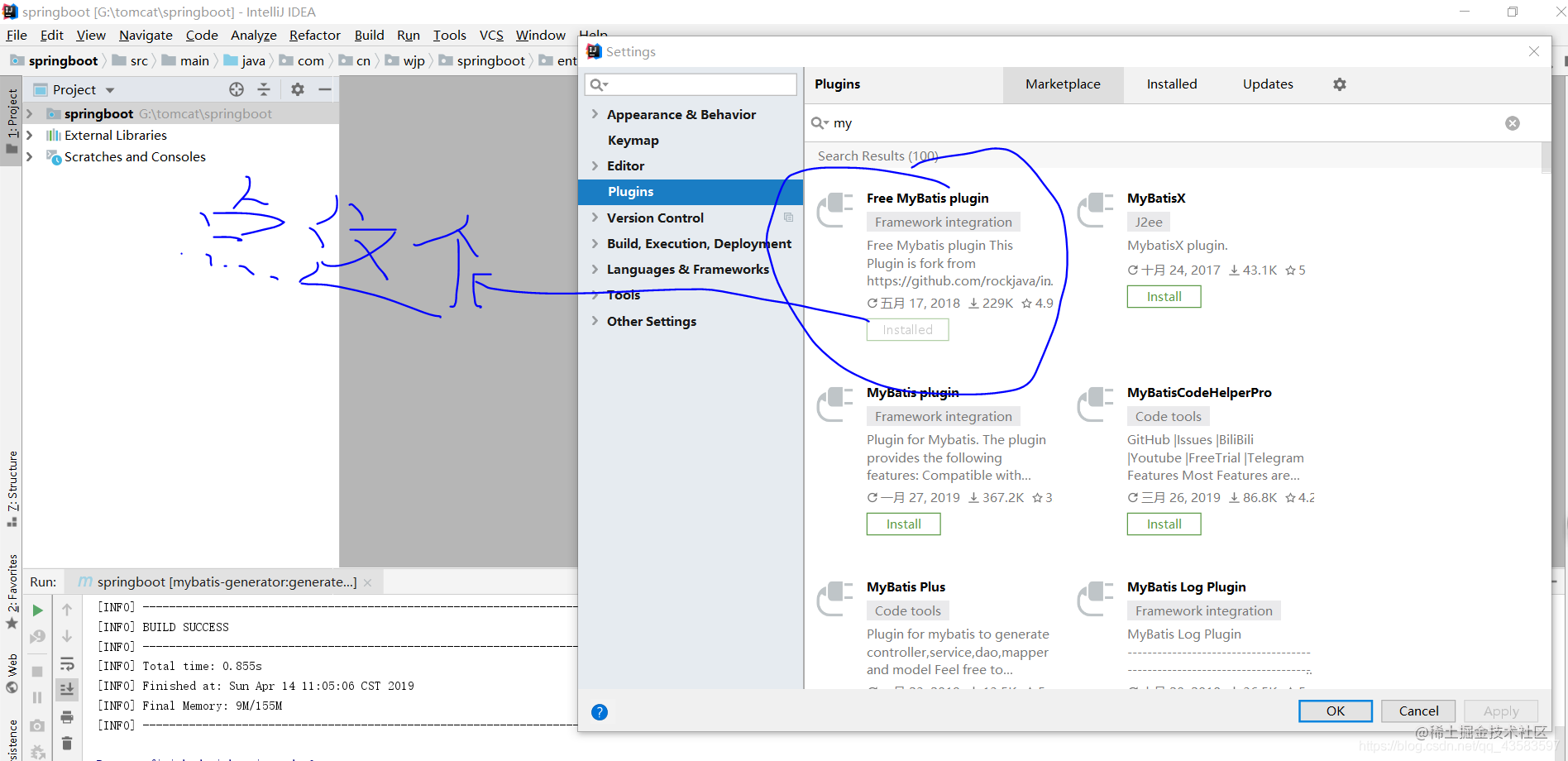1568x761 pixels.
Task: Open the Web side tool tab
Action: coord(12,673)
